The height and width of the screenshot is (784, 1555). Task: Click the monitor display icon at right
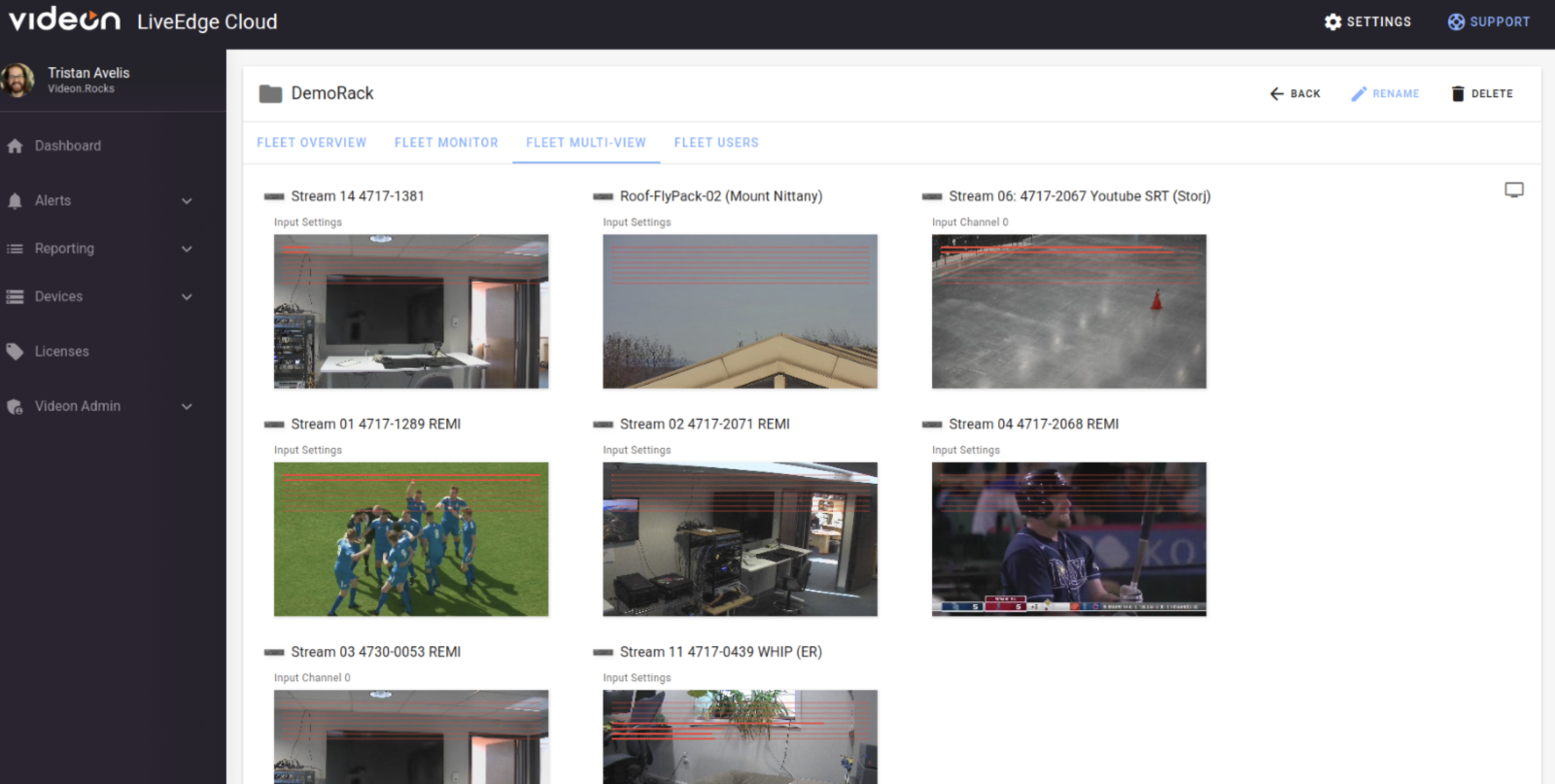(x=1513, y=189)
